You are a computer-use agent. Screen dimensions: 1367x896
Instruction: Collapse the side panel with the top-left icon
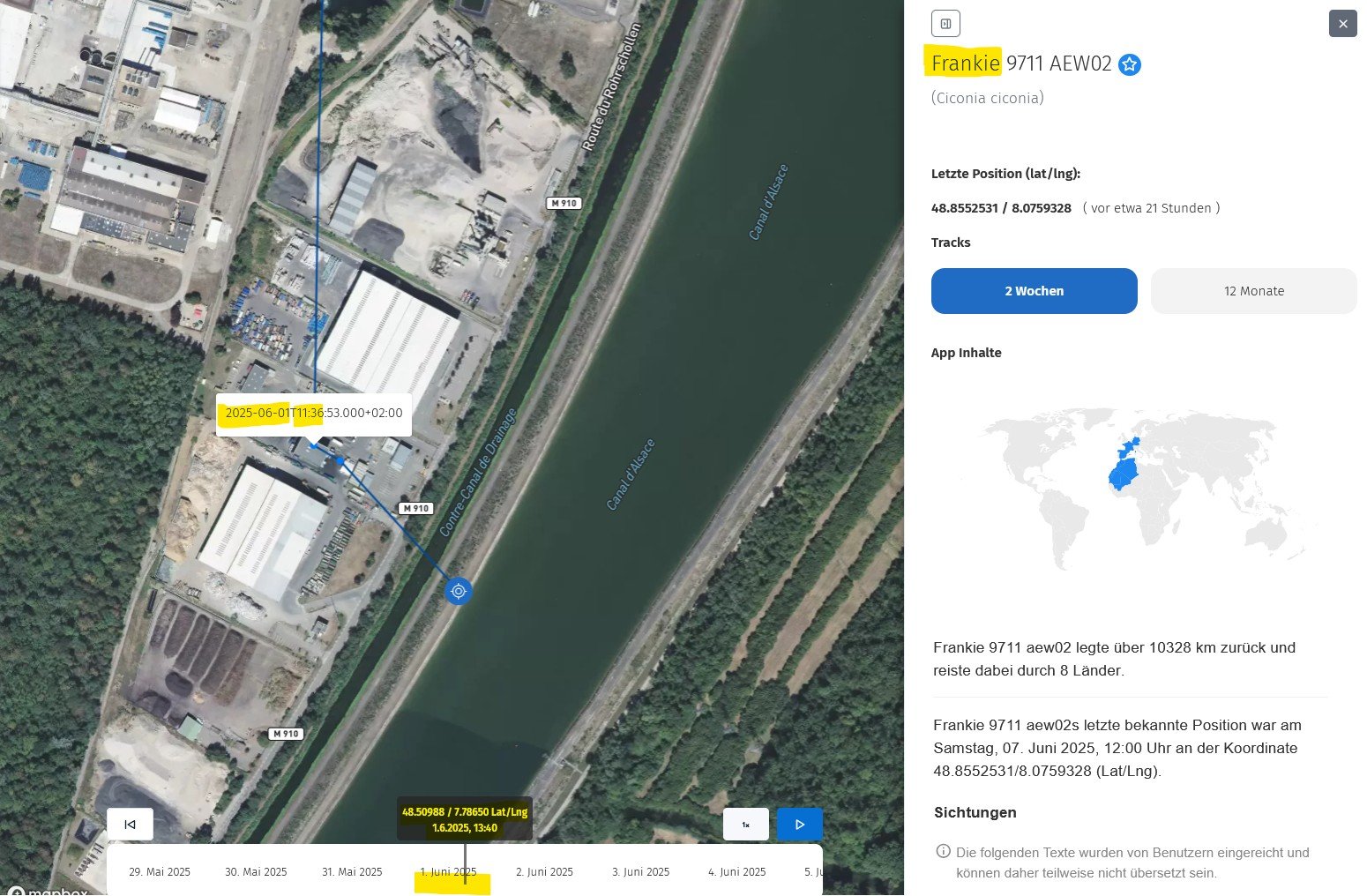tap(945, 24)
